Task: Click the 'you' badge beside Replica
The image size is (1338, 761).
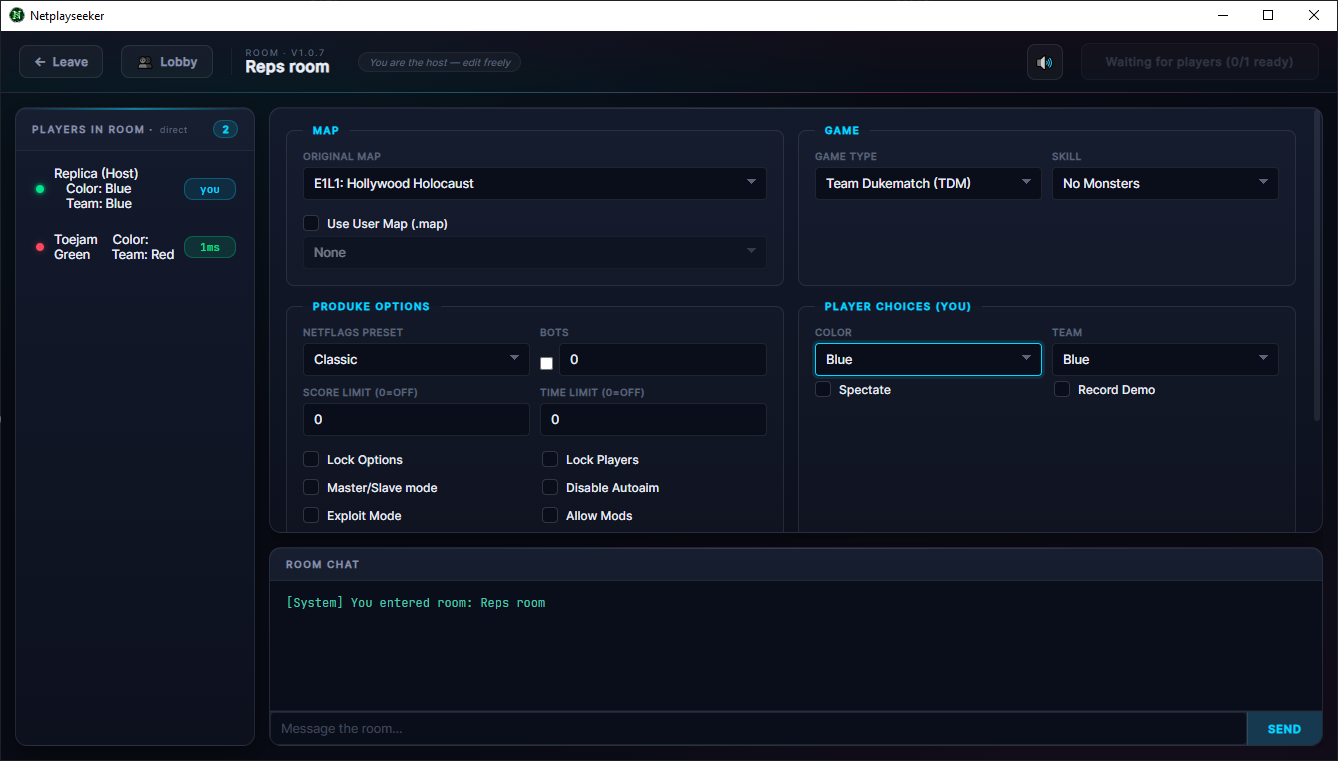Action: point(210,189)
